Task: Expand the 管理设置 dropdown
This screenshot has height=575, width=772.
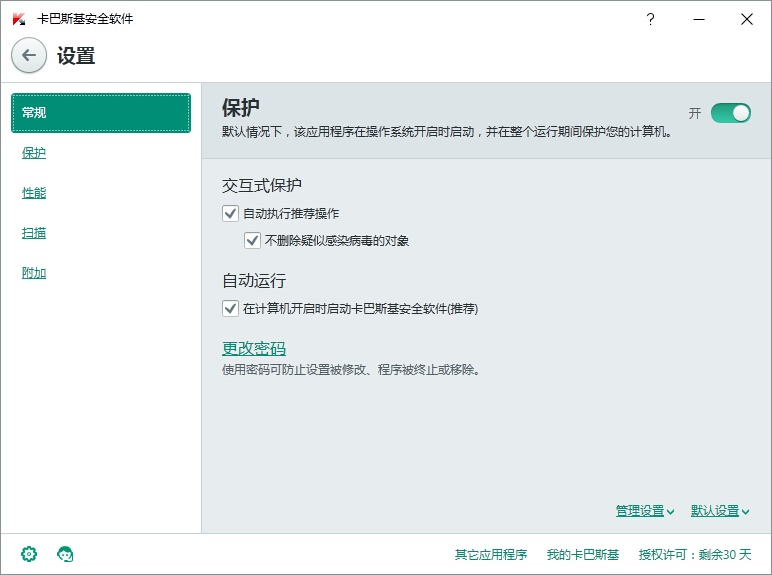Action: (x=645, y=511)
